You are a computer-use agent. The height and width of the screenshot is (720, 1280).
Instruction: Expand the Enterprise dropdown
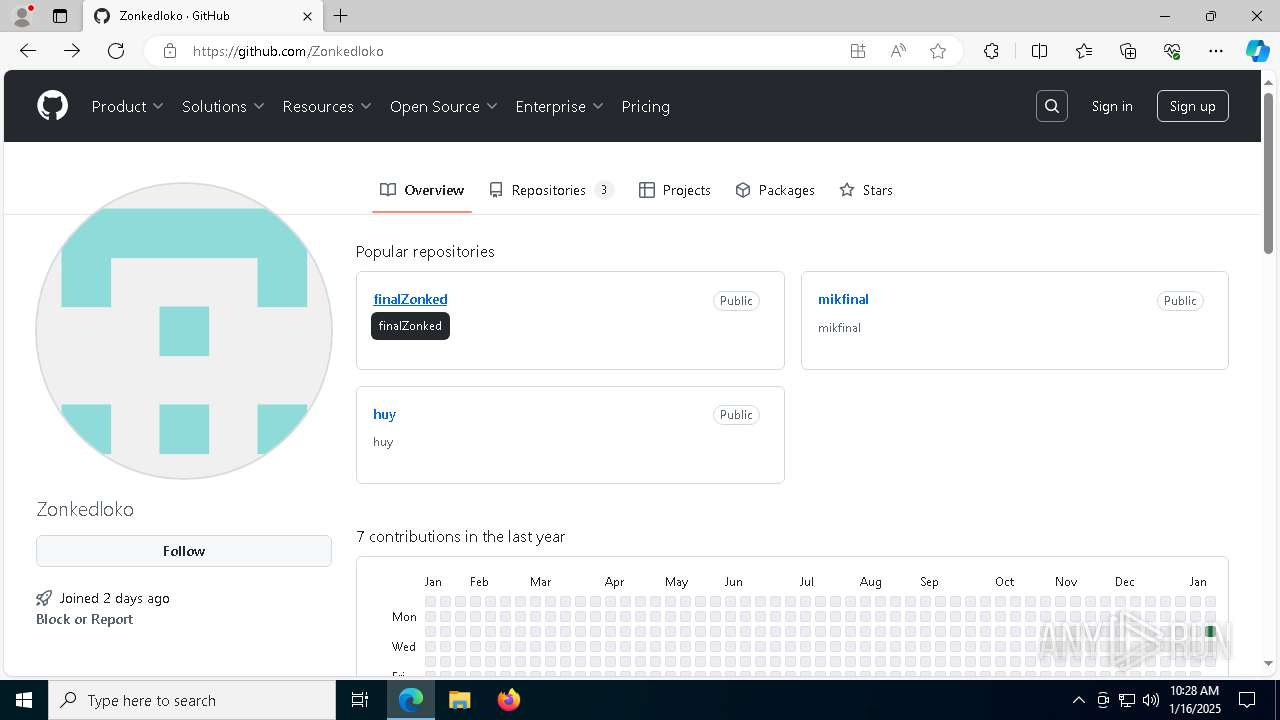(559, 106)
